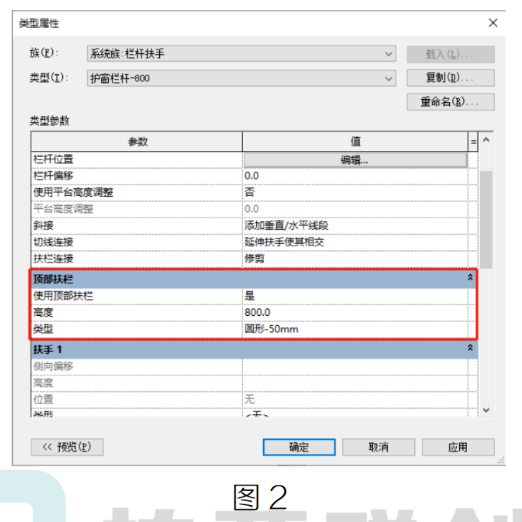Click the parameter list scroll up arrow
Screen dimensions: 522x522
click(x=486, y=140)
